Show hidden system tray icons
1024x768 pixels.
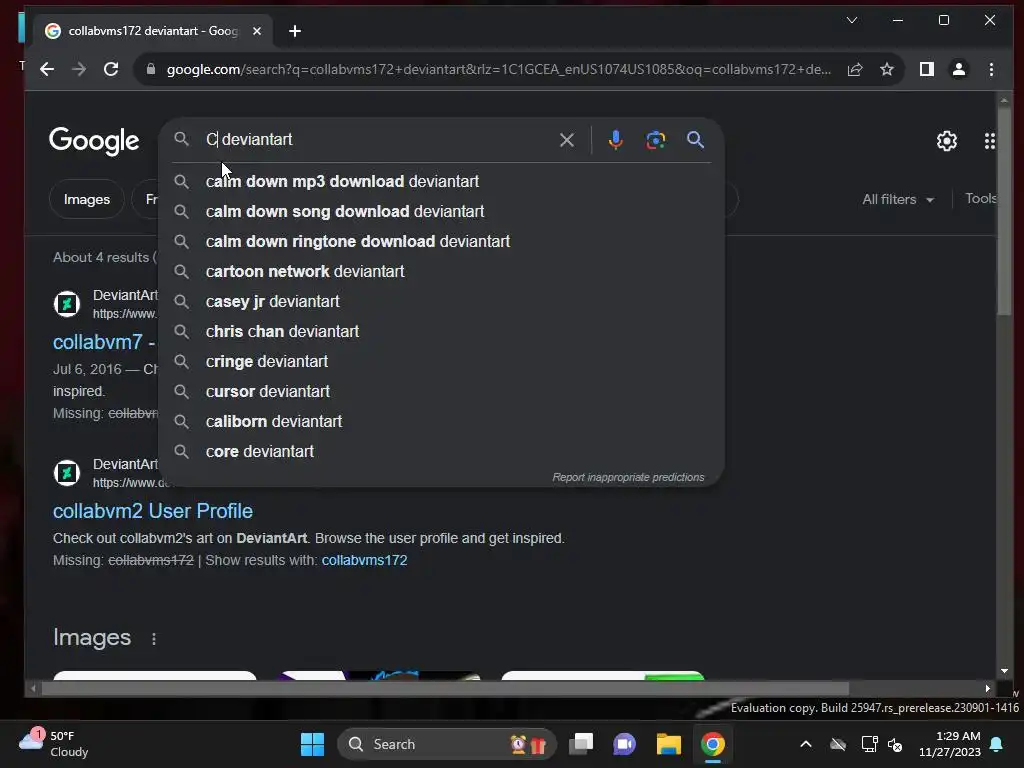click(806, 744)
